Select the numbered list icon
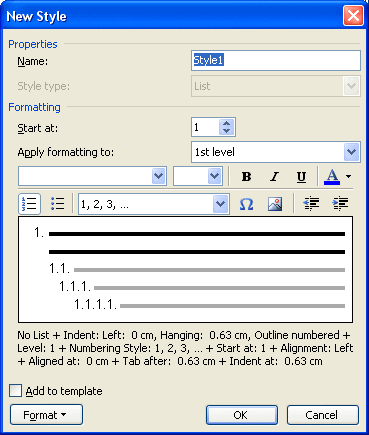 click(30, 203)
